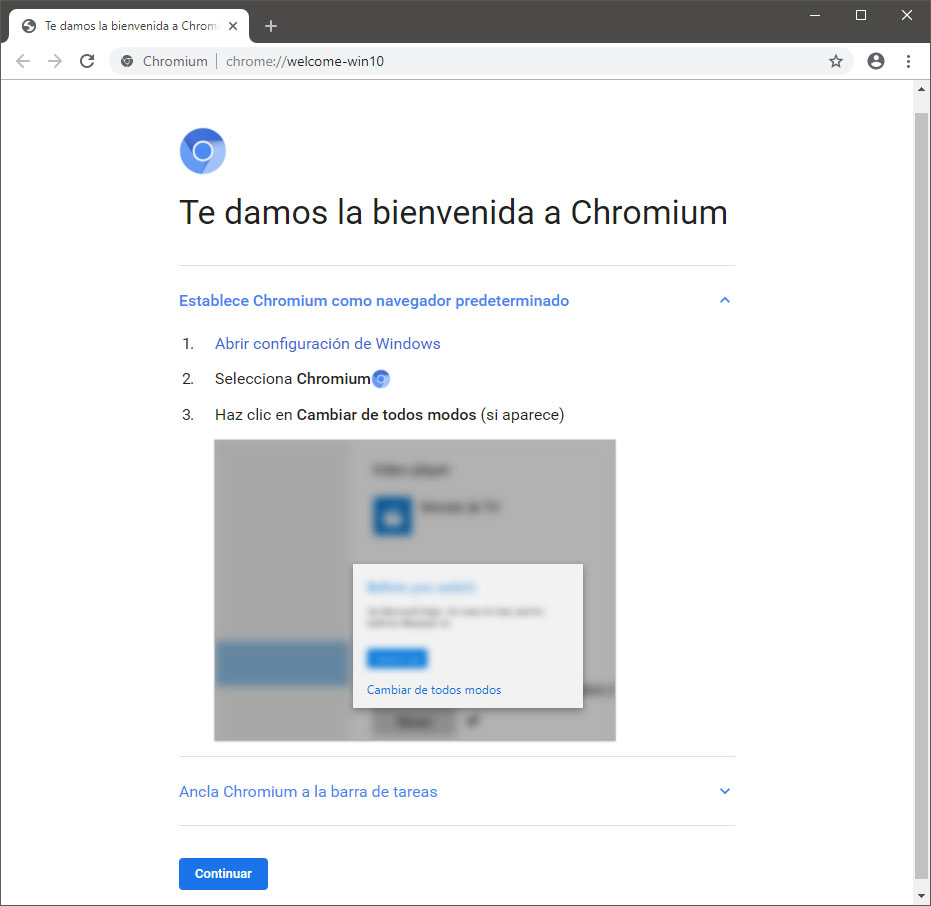Click the large Chromium logo on the page
The width and height of the screenshot is (931, 906).
point(202,151)
